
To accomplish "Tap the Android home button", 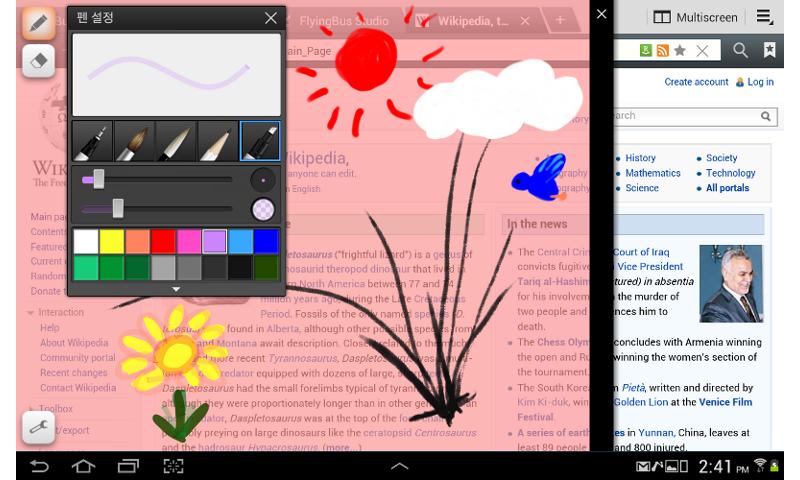I will click(x=83, y=466).
